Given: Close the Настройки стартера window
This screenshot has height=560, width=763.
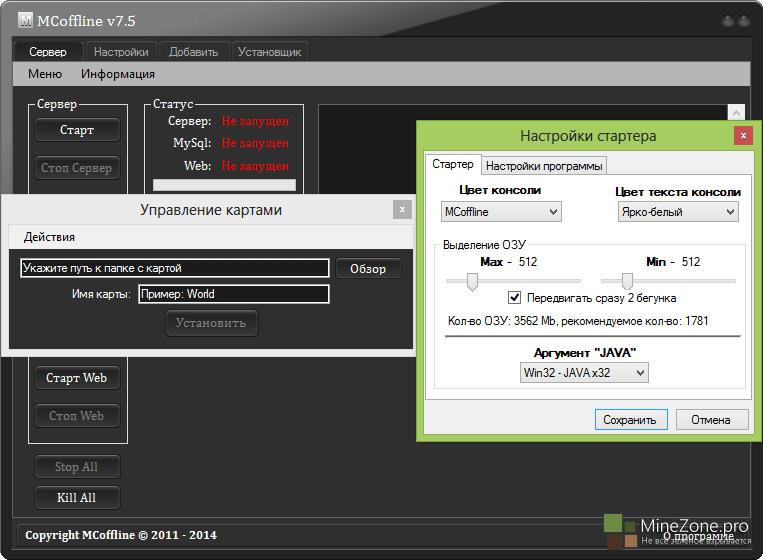Looking at the screenshot, I should [x=741, y=135].
